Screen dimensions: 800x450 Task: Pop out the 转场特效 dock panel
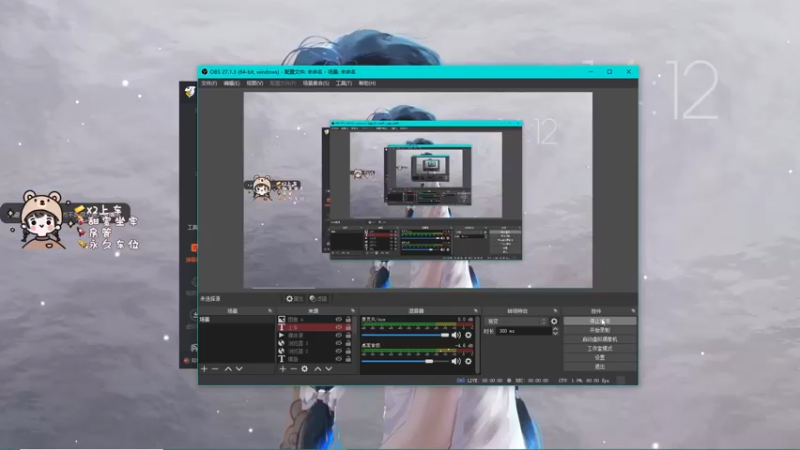tap(555, 311)
